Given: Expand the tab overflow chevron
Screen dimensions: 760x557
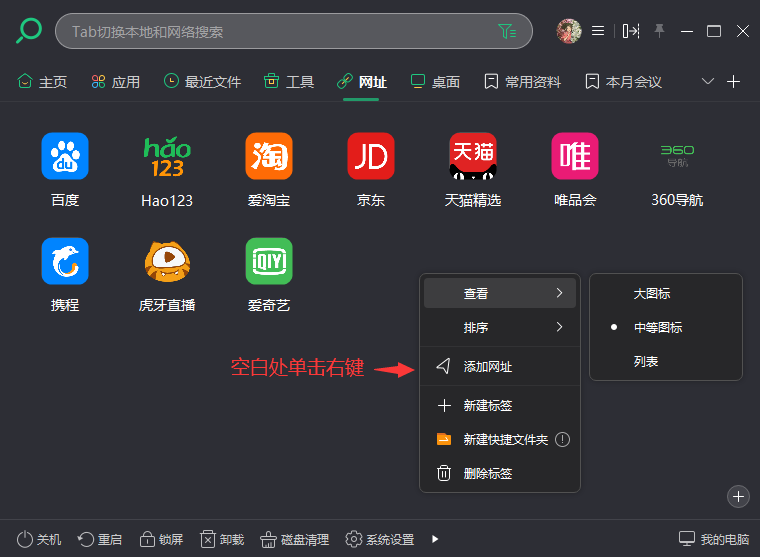Looking at the screenshot, I should (x=708, y=81).
